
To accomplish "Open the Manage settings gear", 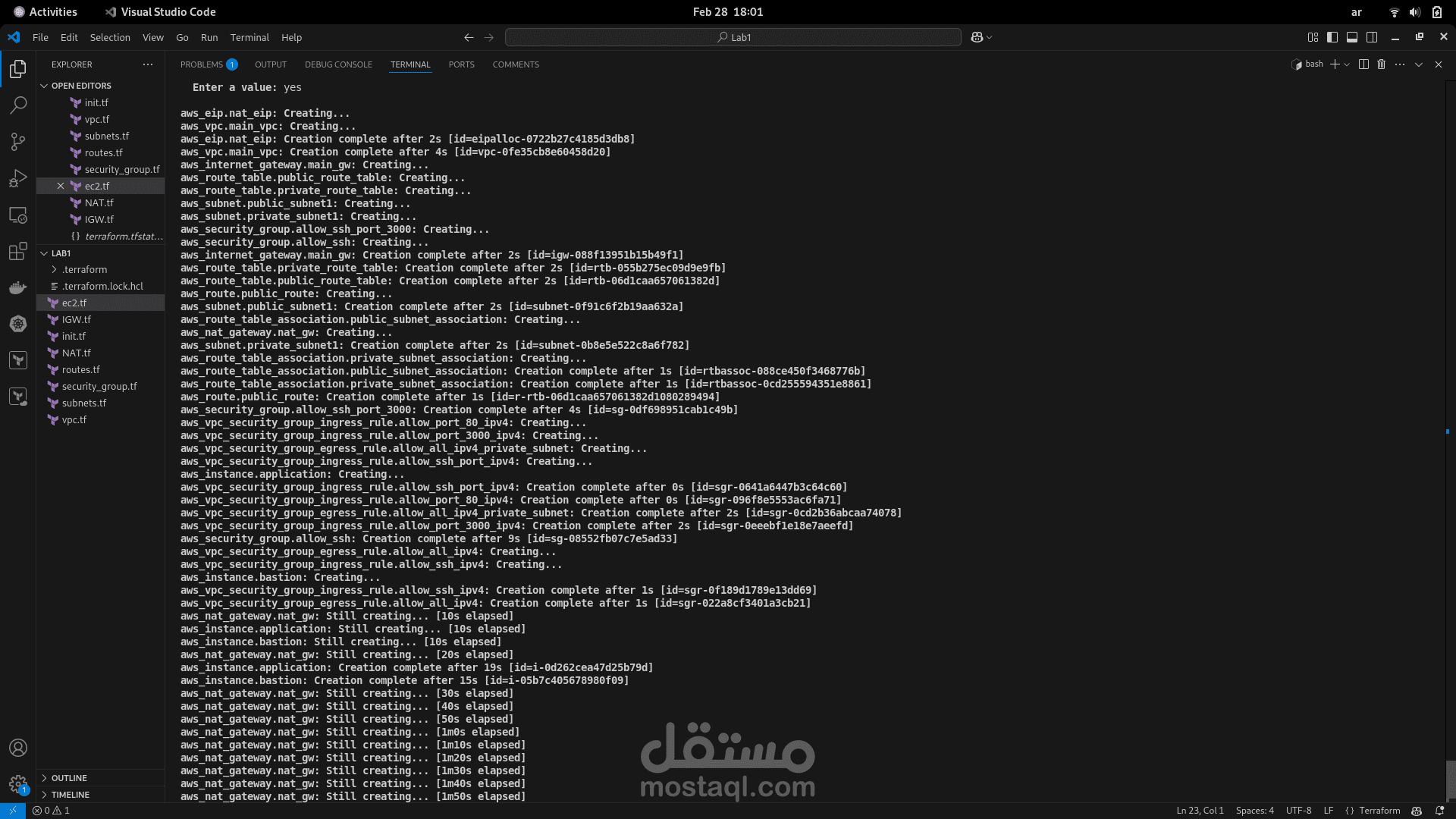I will click(x=18, y=784).
